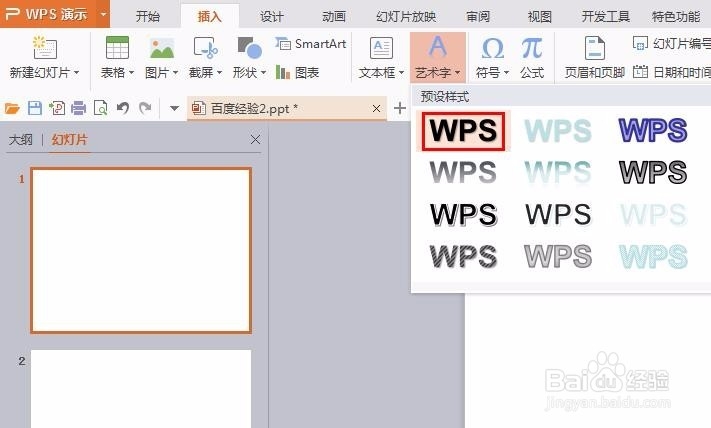Viewport: 711px width, 428px height.
Task: Close the slide thumbnail panel
Action: [x=255, y=140]
